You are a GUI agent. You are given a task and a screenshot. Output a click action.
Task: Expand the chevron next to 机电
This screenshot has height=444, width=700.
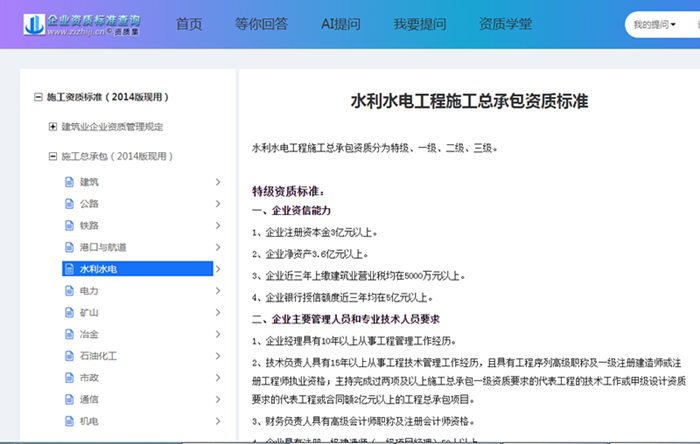[218, 421]
